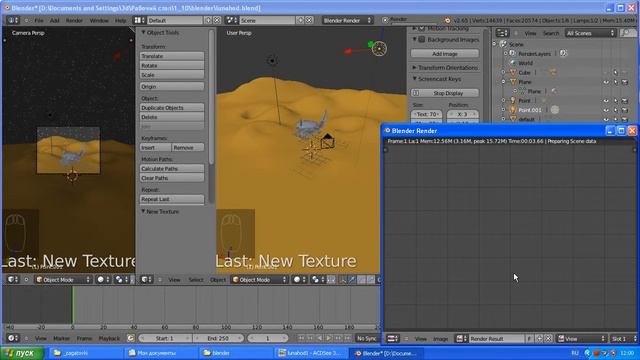Click the Stop Display button
The width and height of the screenshot is (640, 360).
[x=444, y=93]
